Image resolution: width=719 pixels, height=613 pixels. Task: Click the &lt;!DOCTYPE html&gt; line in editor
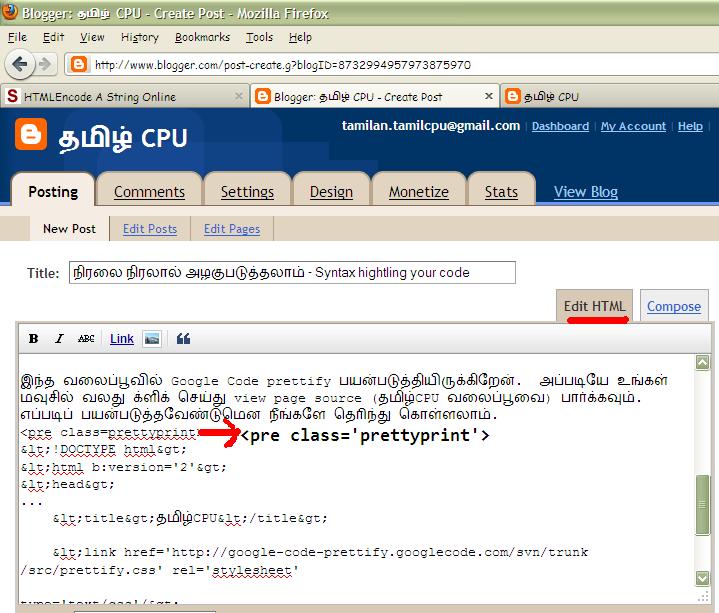[x=104, y=450]
